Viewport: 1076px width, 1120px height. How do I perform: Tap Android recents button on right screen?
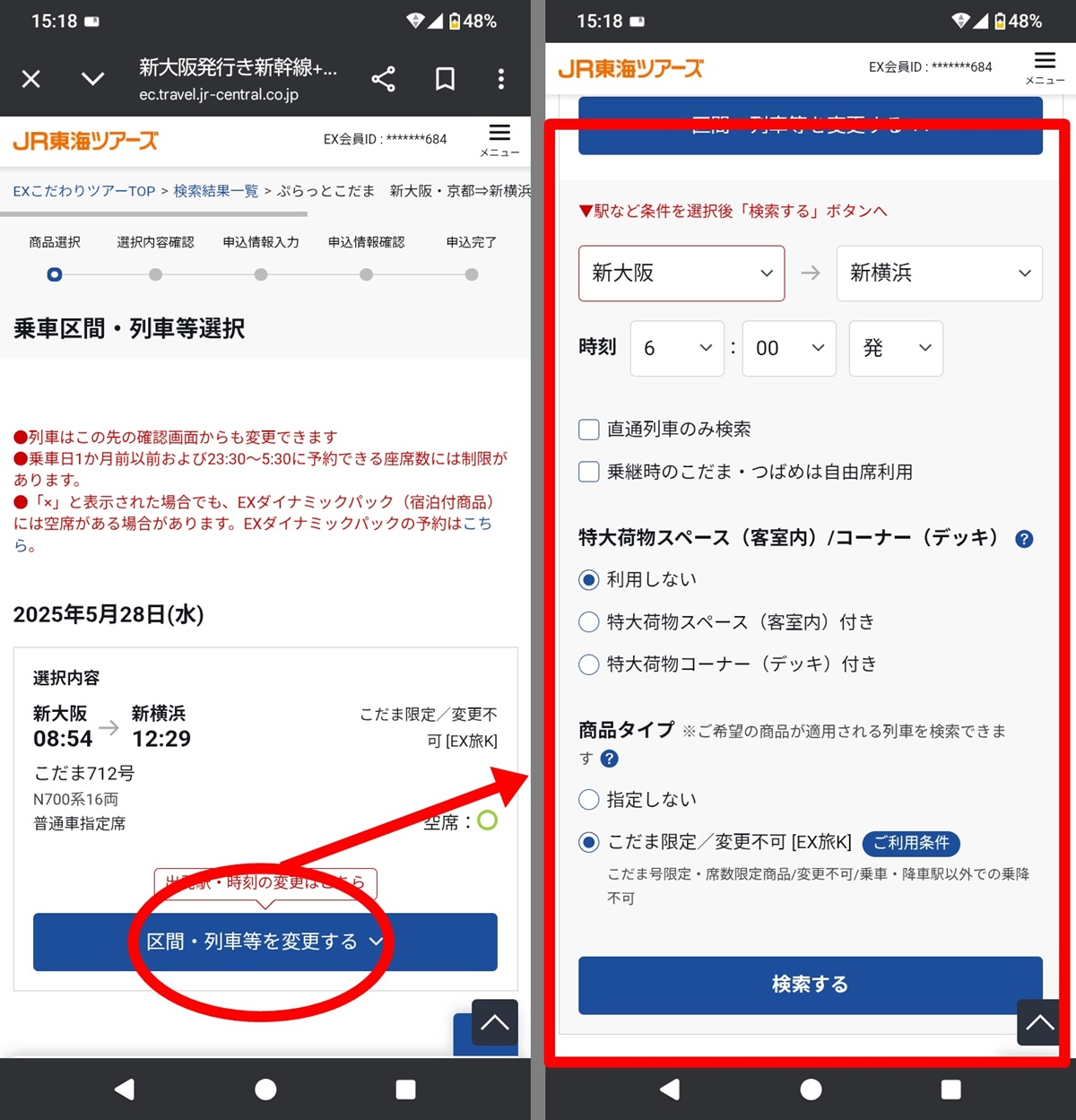[951, 1090]
